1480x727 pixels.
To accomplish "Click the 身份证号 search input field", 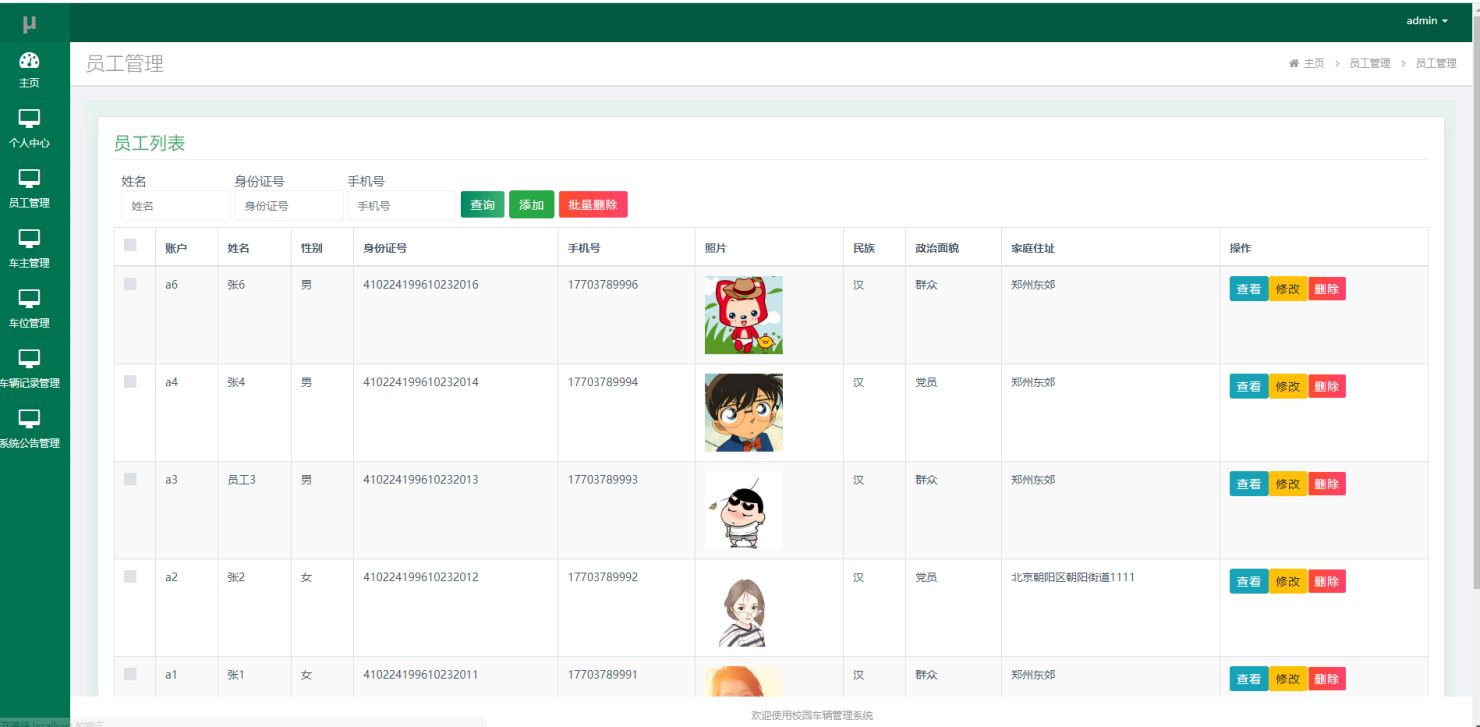I will [x=289, y=206].
